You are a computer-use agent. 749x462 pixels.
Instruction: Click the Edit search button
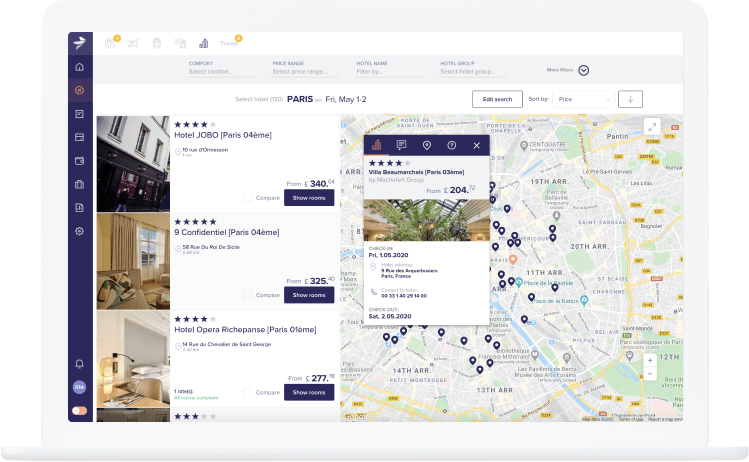(x=497, y=99)
